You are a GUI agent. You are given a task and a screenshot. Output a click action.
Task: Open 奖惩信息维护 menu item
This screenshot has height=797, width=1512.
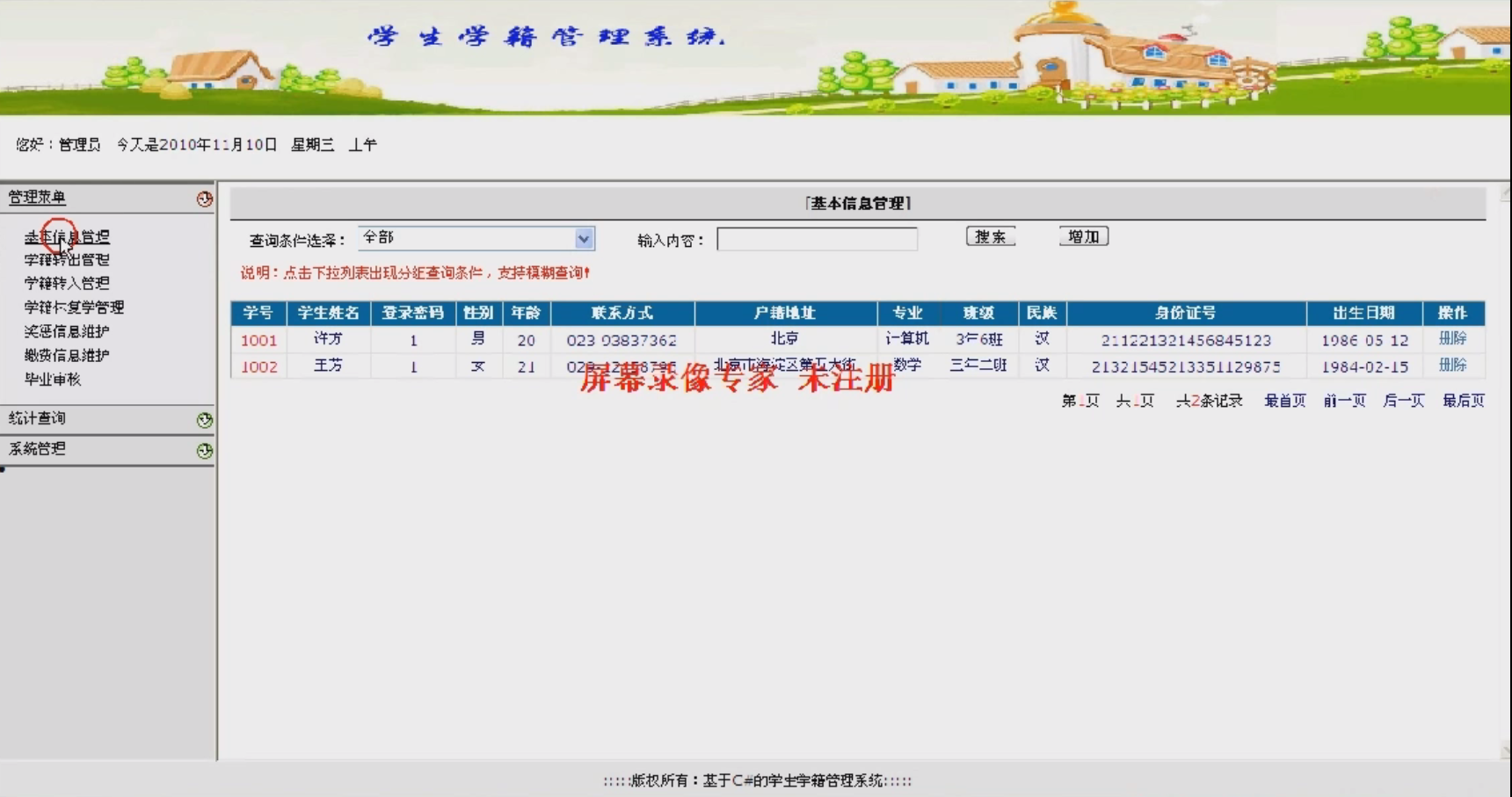click(x=67, y=331)
